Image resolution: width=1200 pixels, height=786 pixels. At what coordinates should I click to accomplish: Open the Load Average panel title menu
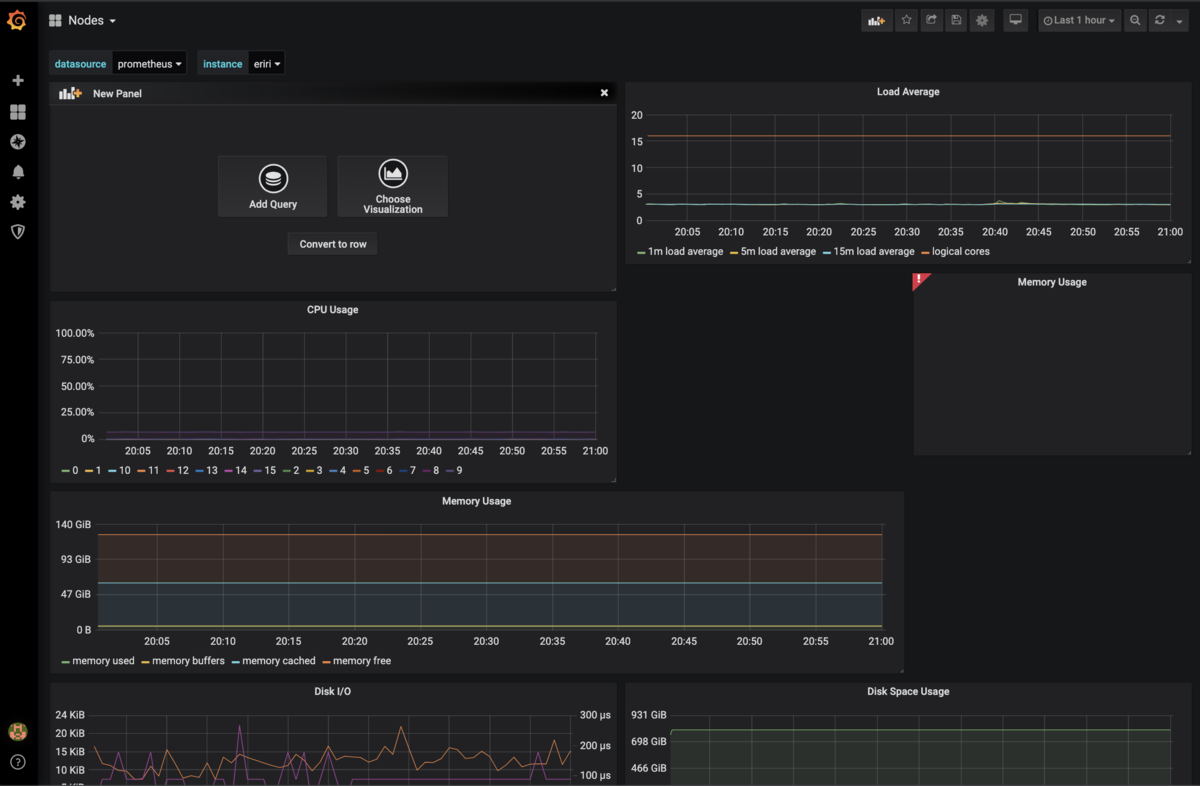point(908,92)
